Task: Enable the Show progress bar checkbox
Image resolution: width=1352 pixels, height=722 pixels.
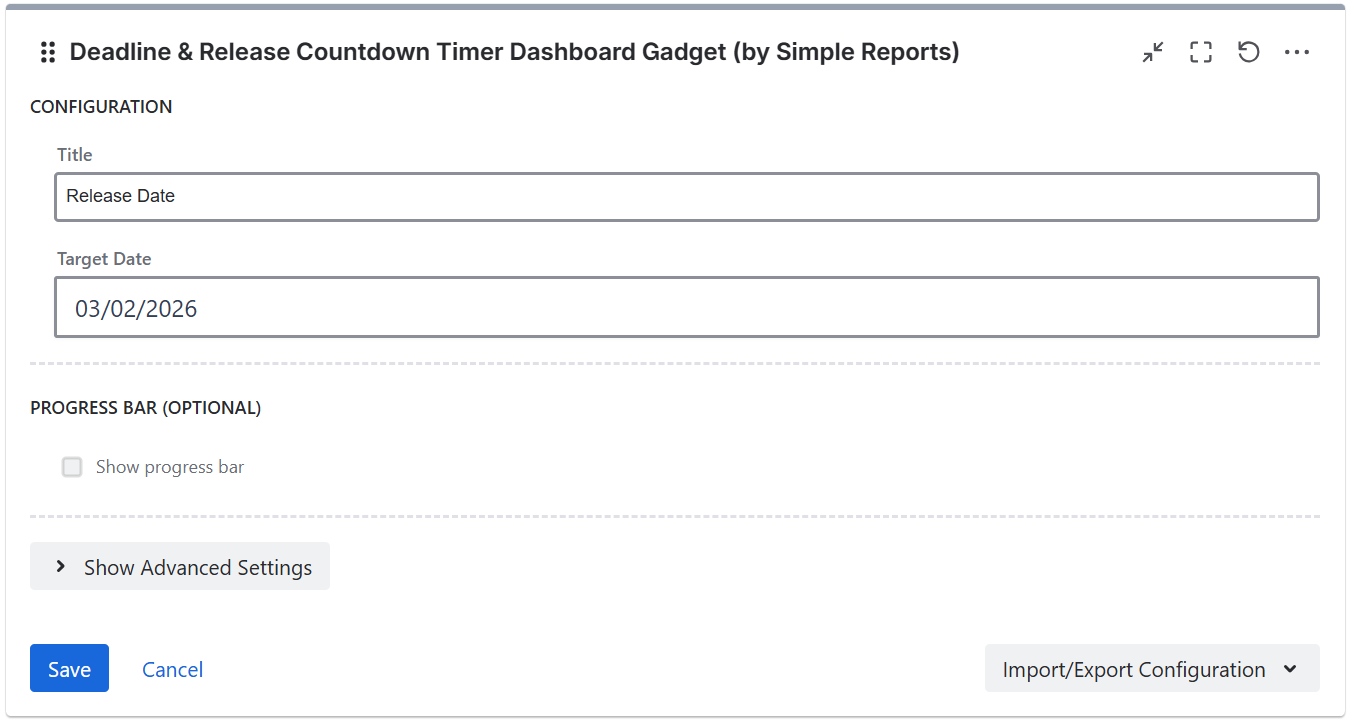Action: (x=72, y=467)
